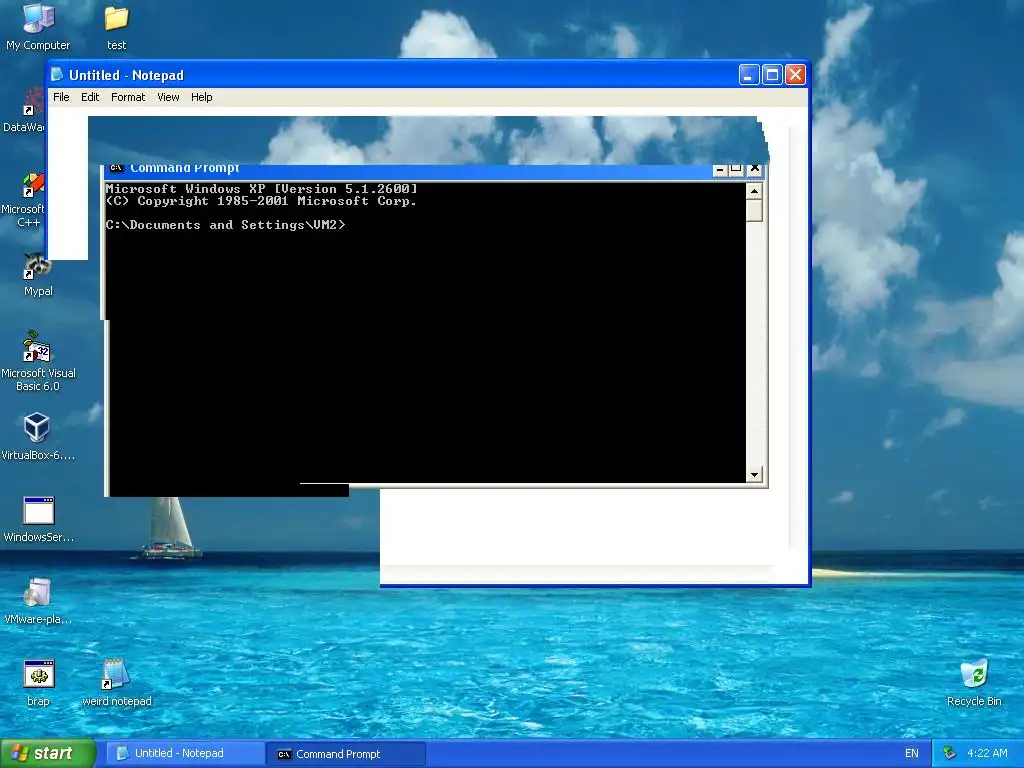Viewport: 1024px width, 768px height.
Task: Click the Command Prompt title bar text
Action: 185,168
